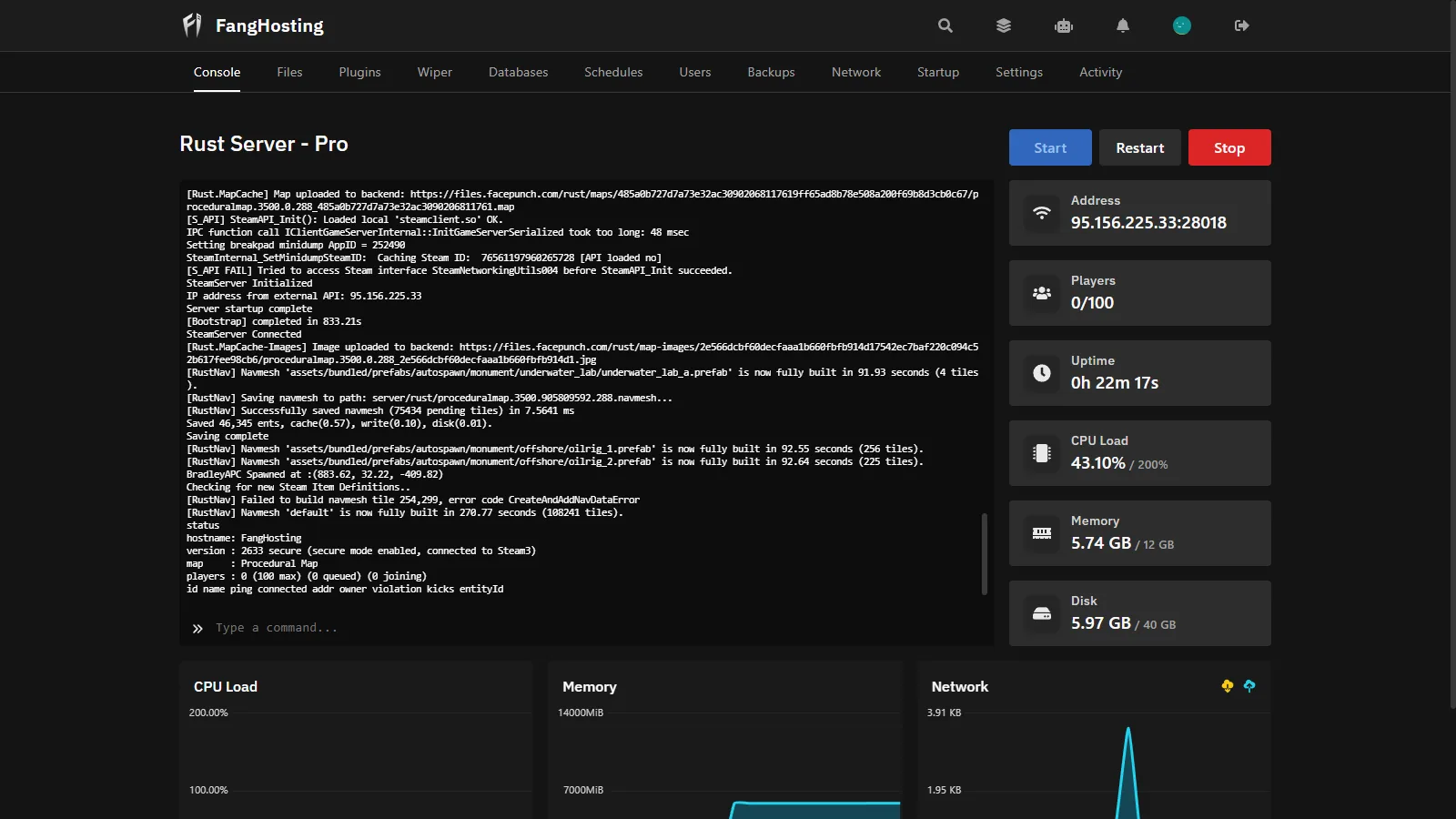Open the Network tab
Image resolution: width=1456 pixels, height=819 pixels.
pos(856,72)
